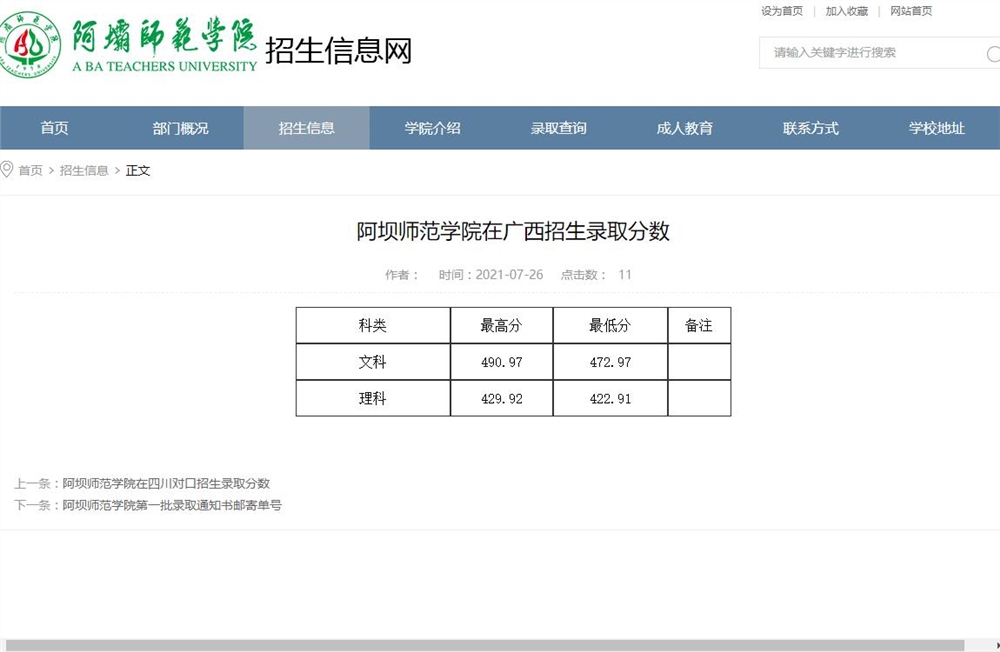Click the location pin icon in breadcrumb
Image resolution: width=1000 pixels, height=652 pixels.
[6, 170]
